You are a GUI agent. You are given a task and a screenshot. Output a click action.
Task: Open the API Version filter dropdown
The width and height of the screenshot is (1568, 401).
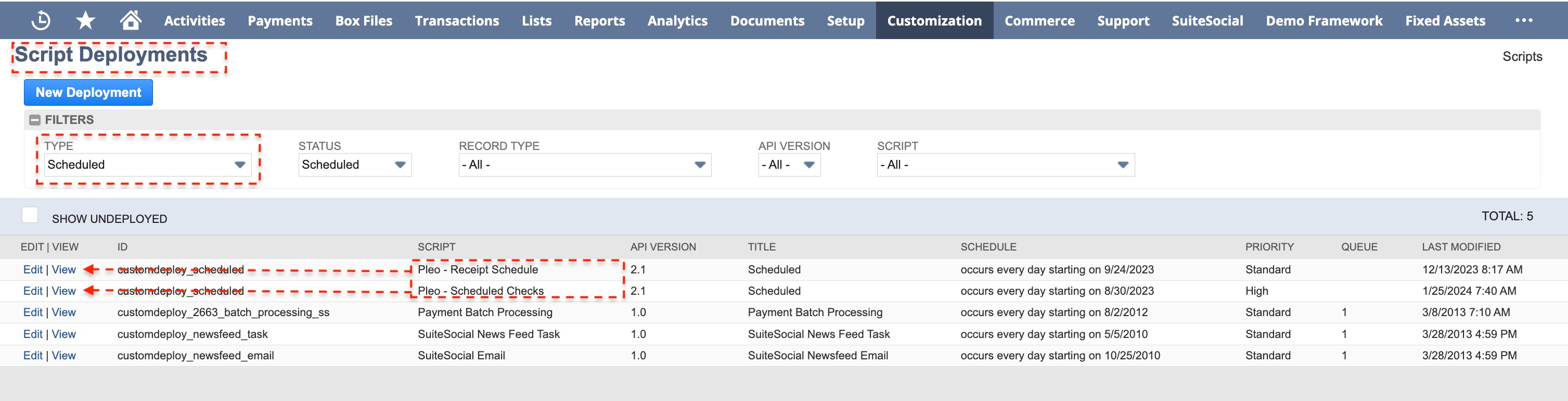click(789, 165)
